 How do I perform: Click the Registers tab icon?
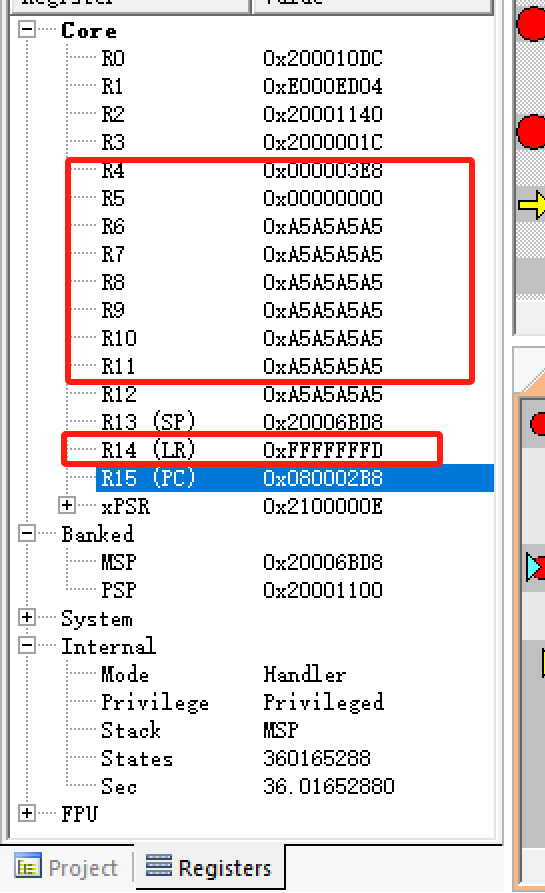pos(158,865)
